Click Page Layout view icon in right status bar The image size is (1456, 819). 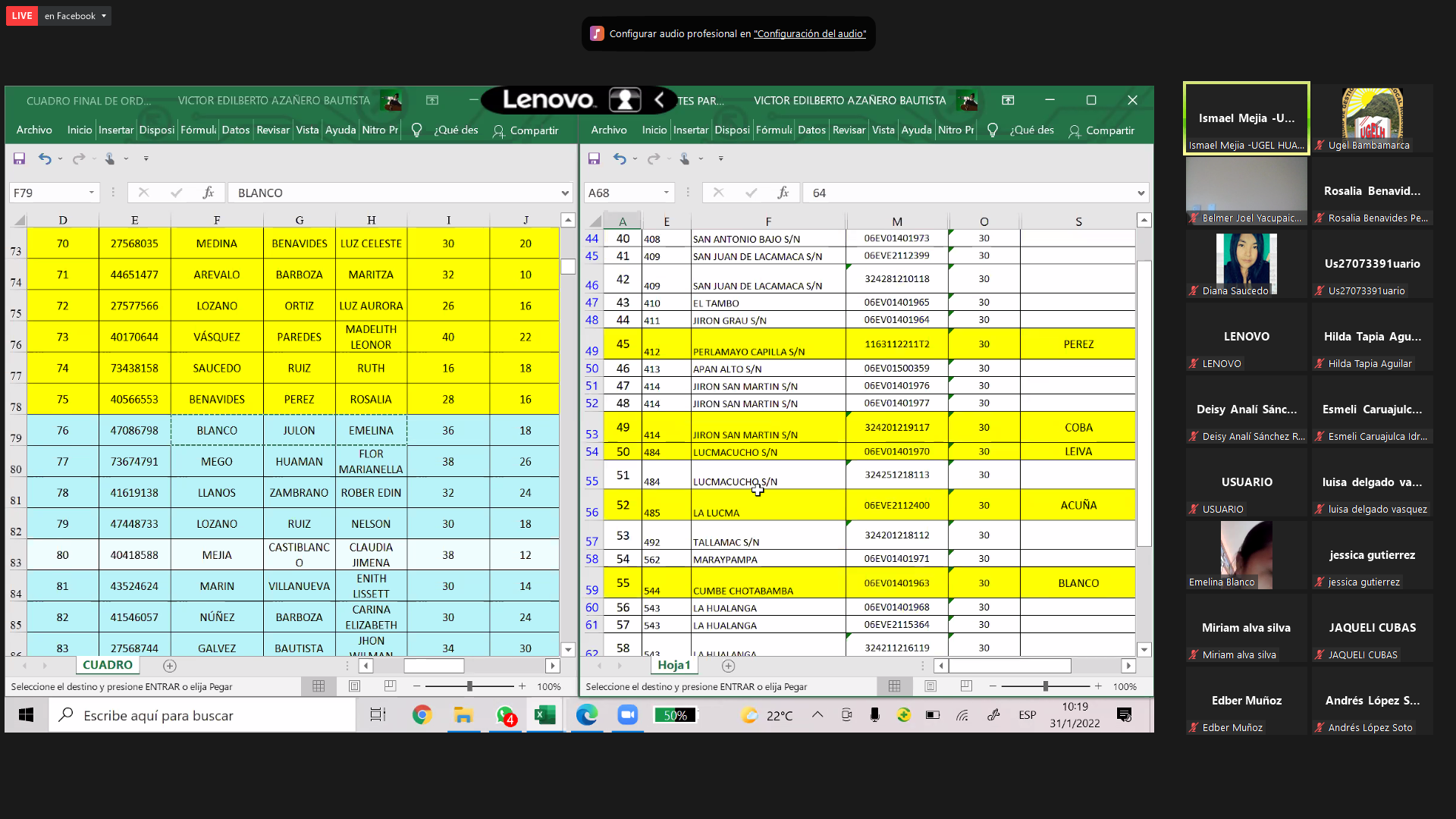click(930, 686)
